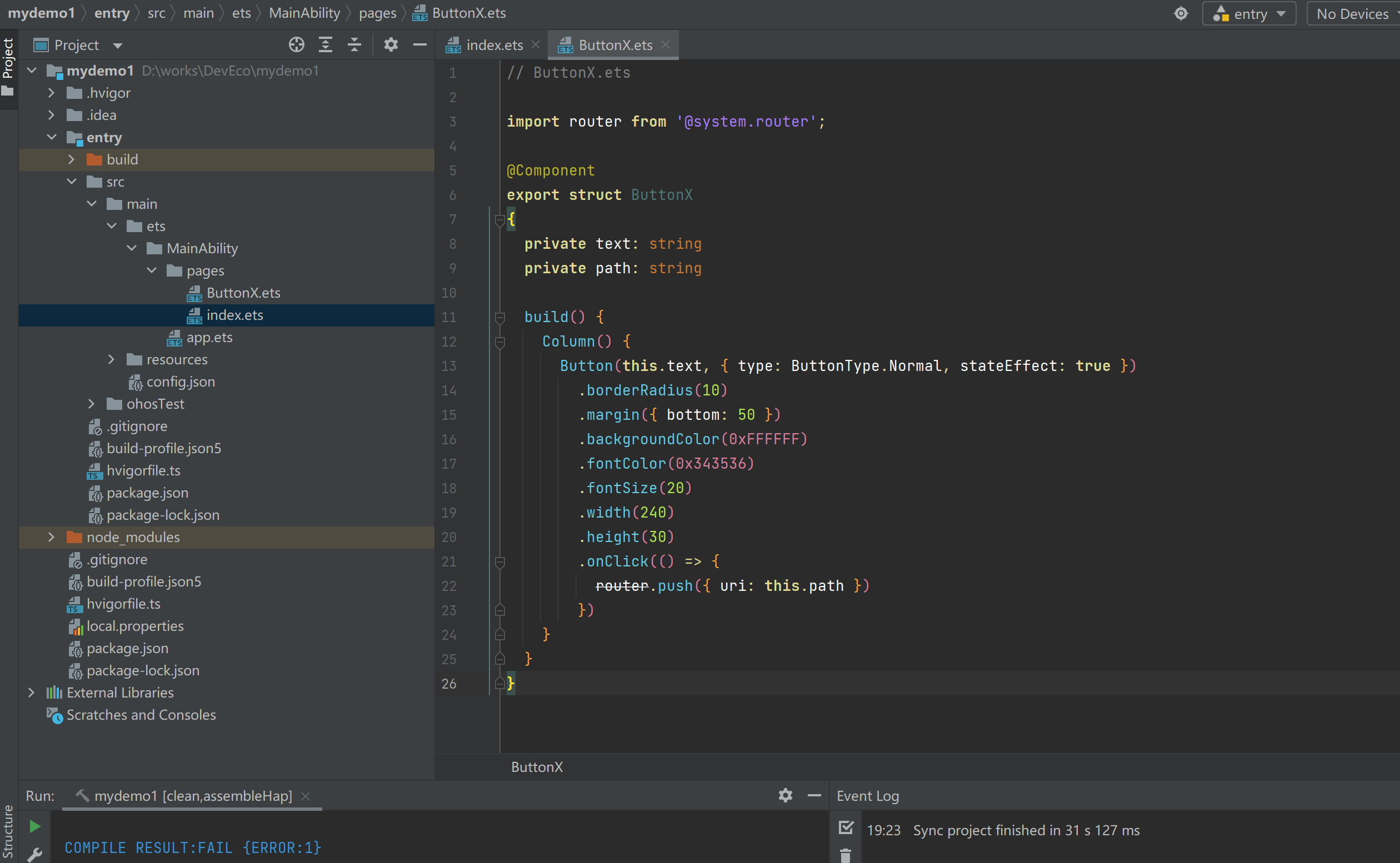
Task: Expand the build folder
Action: tap(71, 159)
